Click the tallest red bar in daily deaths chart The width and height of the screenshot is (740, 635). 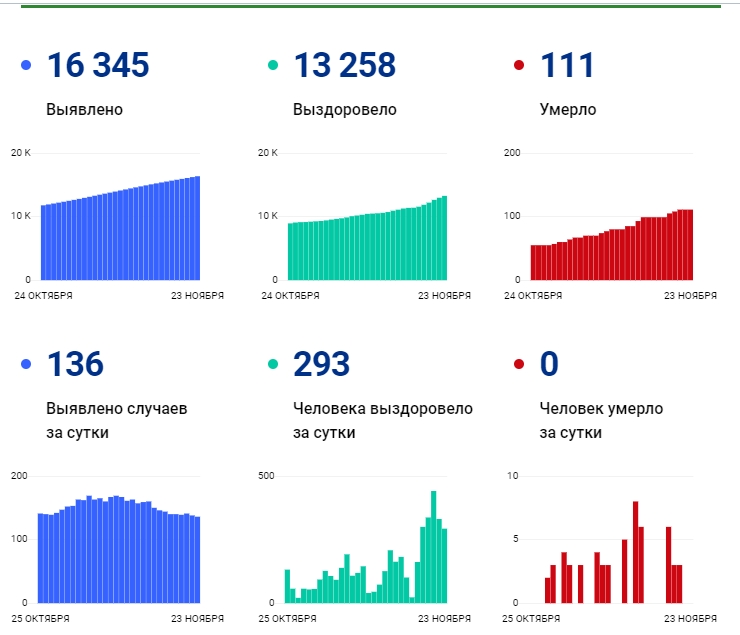[635, 552]
